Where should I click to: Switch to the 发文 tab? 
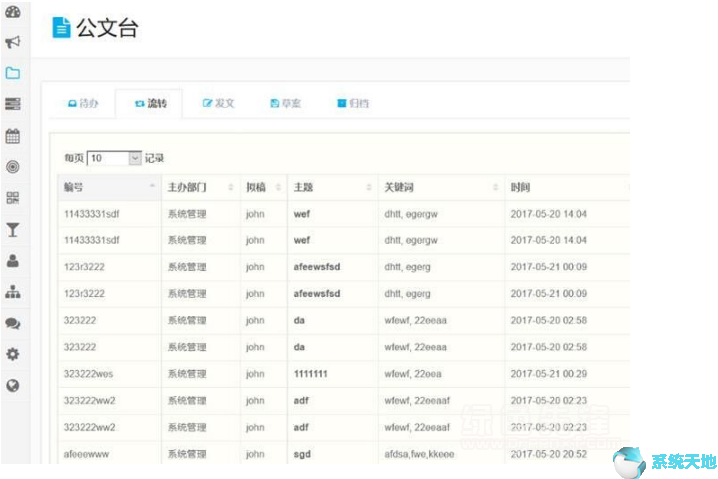coord(218,103)
